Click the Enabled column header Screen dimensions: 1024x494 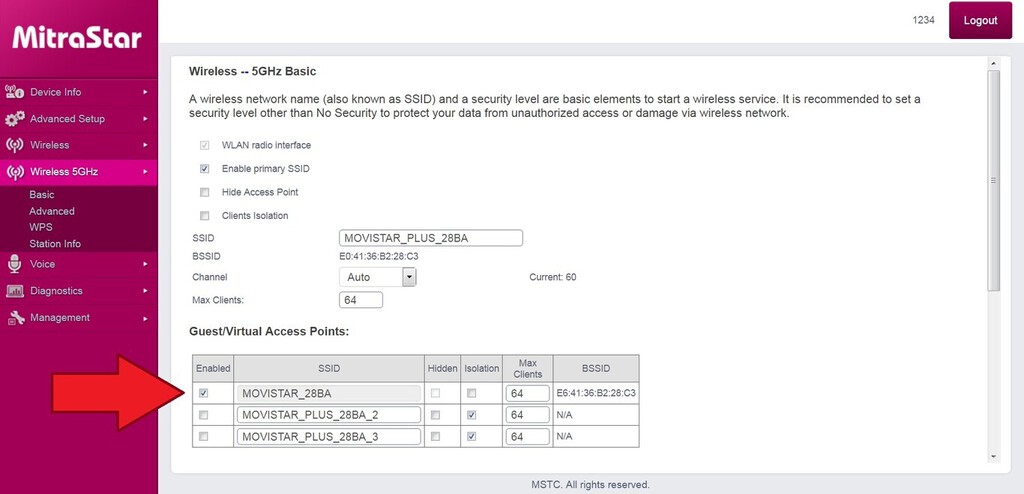click(x=213, y=369)
